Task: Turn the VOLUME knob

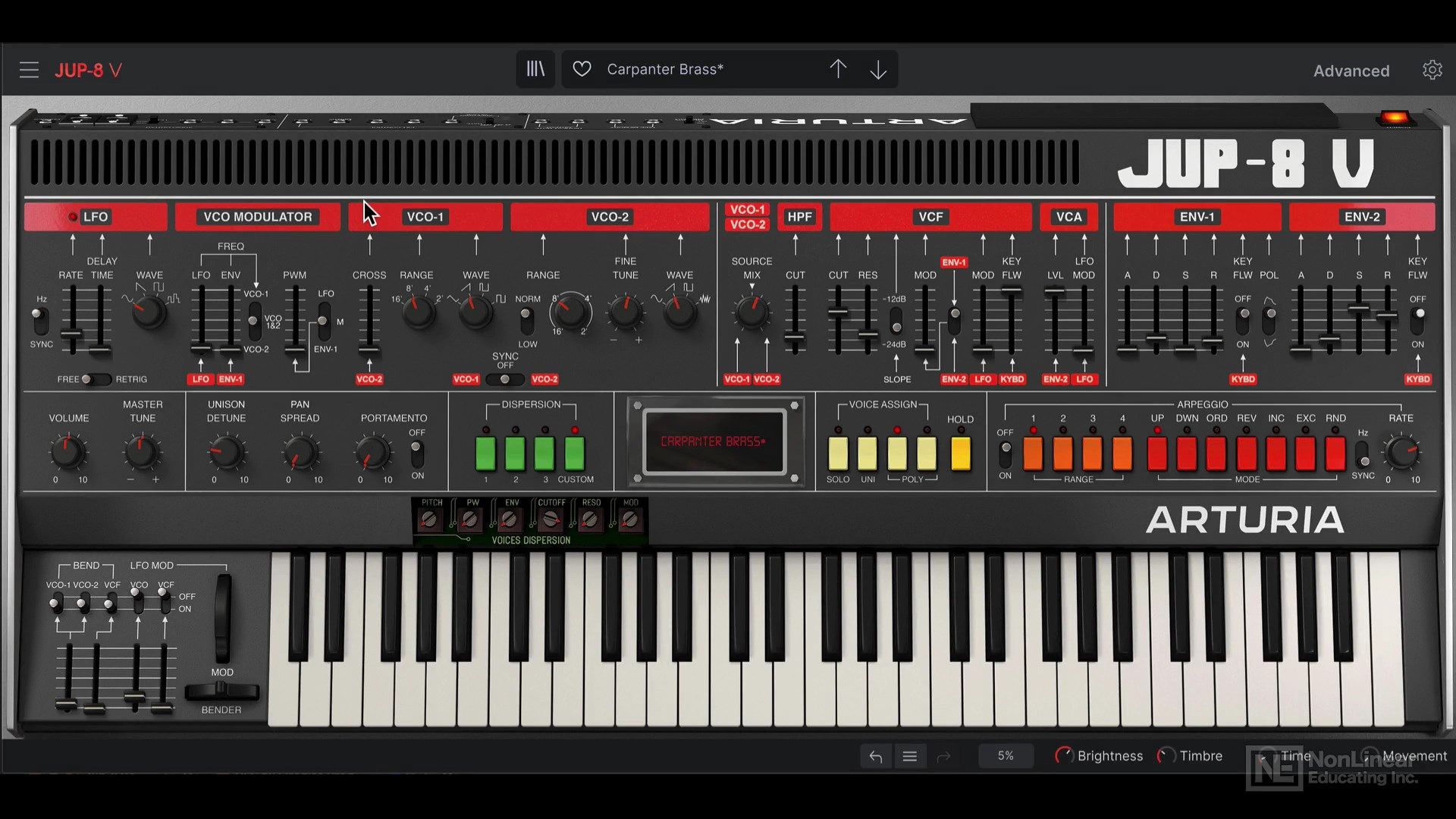Action: (67, 452)
